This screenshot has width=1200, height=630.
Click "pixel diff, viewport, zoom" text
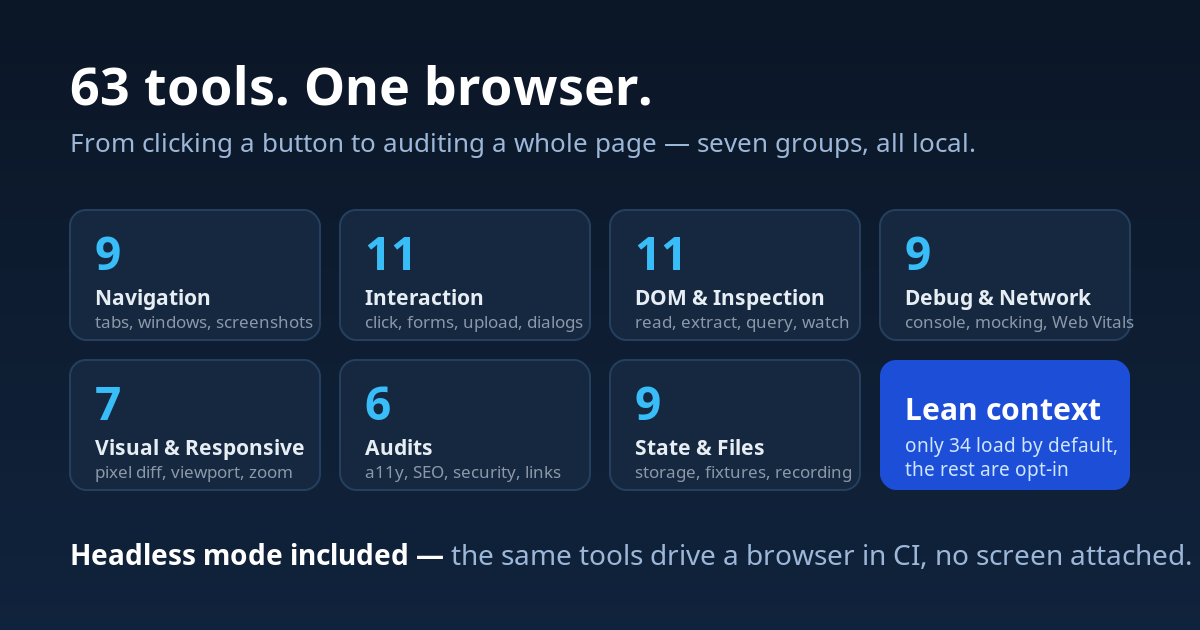(x=194, y=473)
